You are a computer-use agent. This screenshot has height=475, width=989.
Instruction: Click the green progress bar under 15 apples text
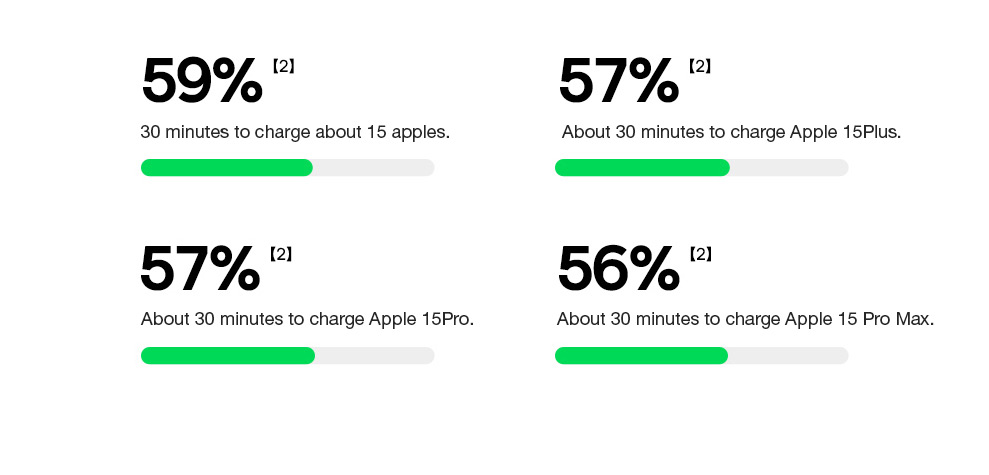tap(227, 168)
